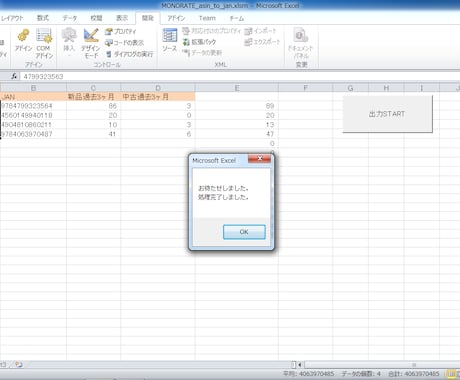Select cell with value 47 in column E

pyautogui.click(x=237, y=134)
